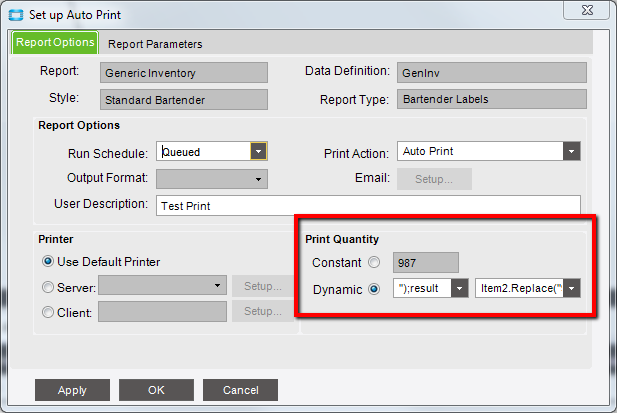
Task: Click the Dynamic field showing Item2.Replace
Action: pos(519,288)
